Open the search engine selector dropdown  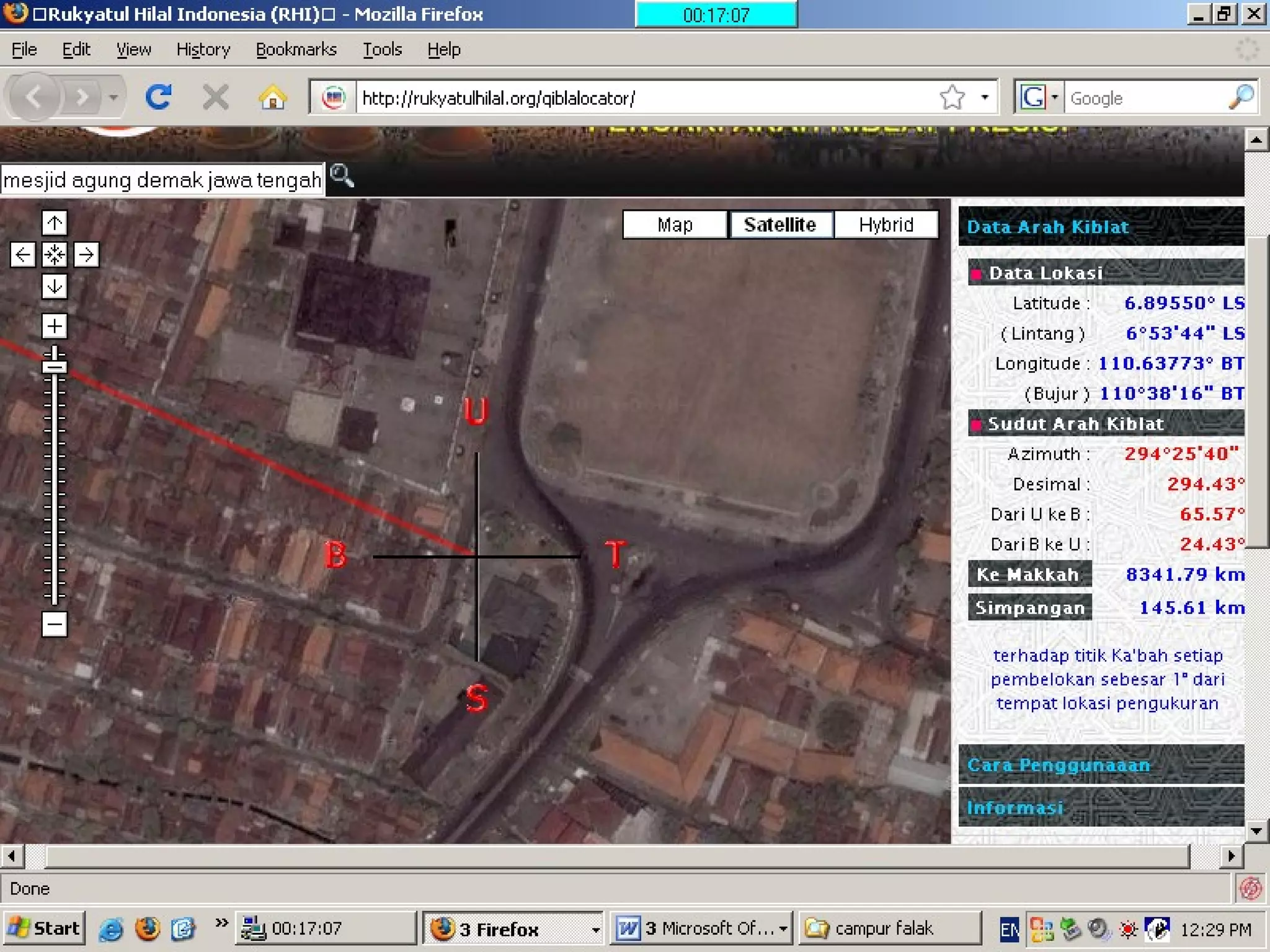pyautogui.click(x=1054, y=97)
